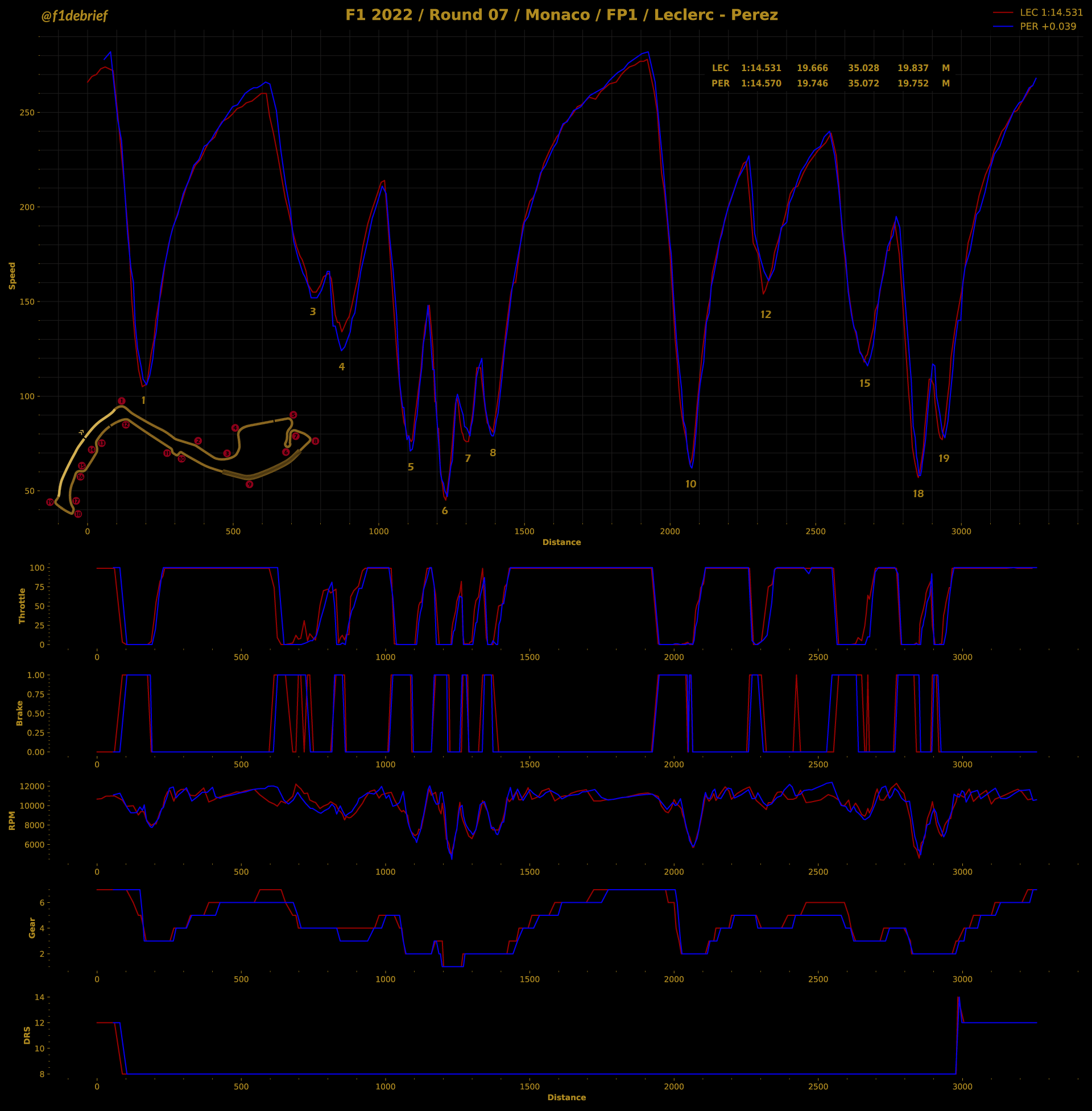The width and height of the screenshot is (1092, 1111).
Task: Click PER sector one time '19.746'
Action: coord(812,83)
